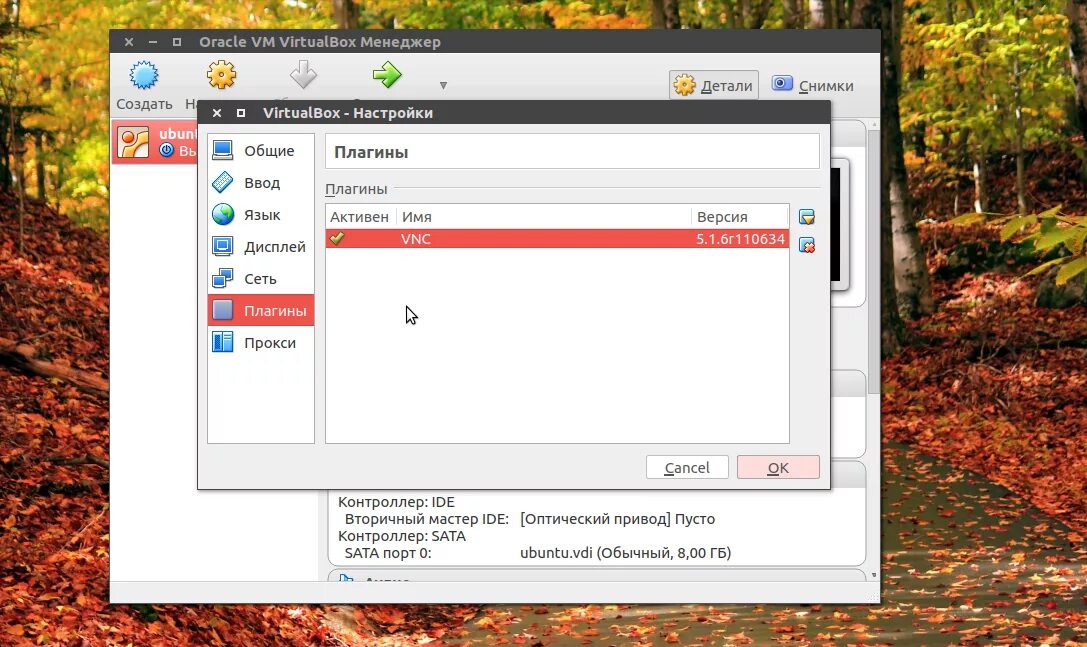Viewport: 1087px width, 647px height.
Task: Start the VM with the green arrow icon
Action: pos(387,74)
